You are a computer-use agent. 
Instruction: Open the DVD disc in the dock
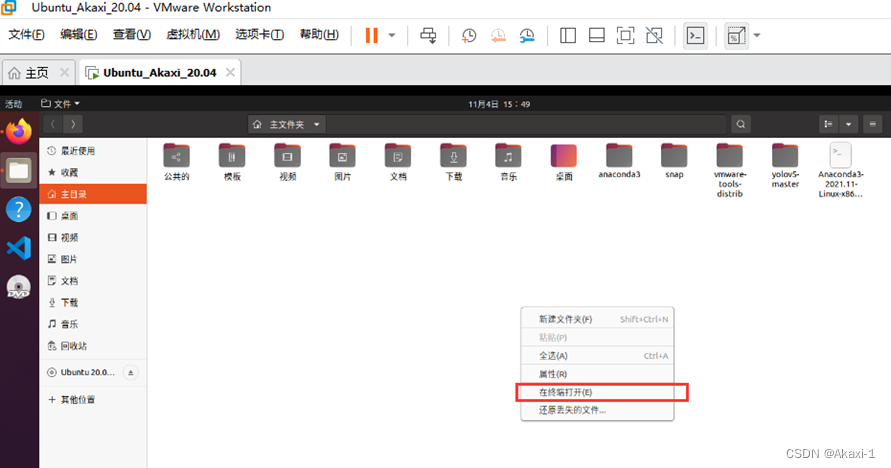pyautogui.click(x=19, y=287)
